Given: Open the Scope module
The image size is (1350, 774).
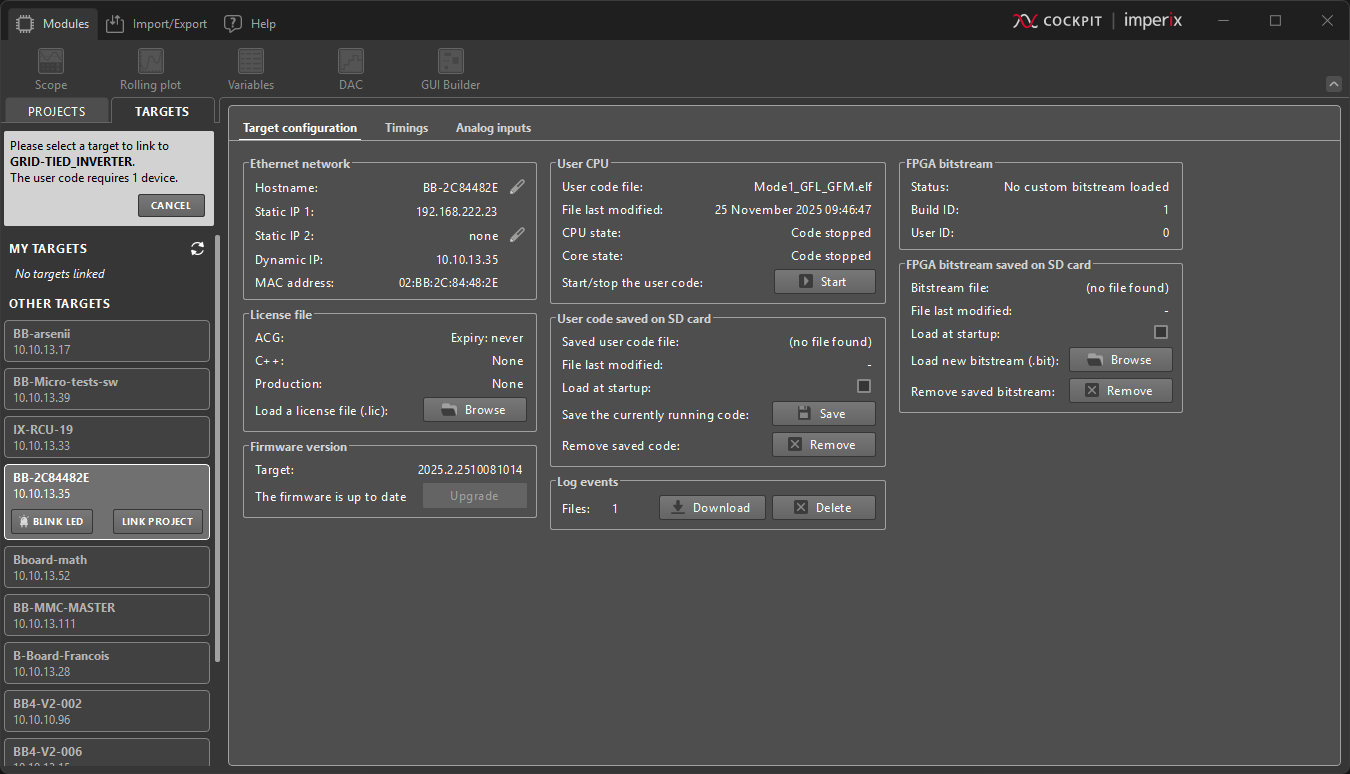Looking at the screenshot, I should [x=51, y=69].
